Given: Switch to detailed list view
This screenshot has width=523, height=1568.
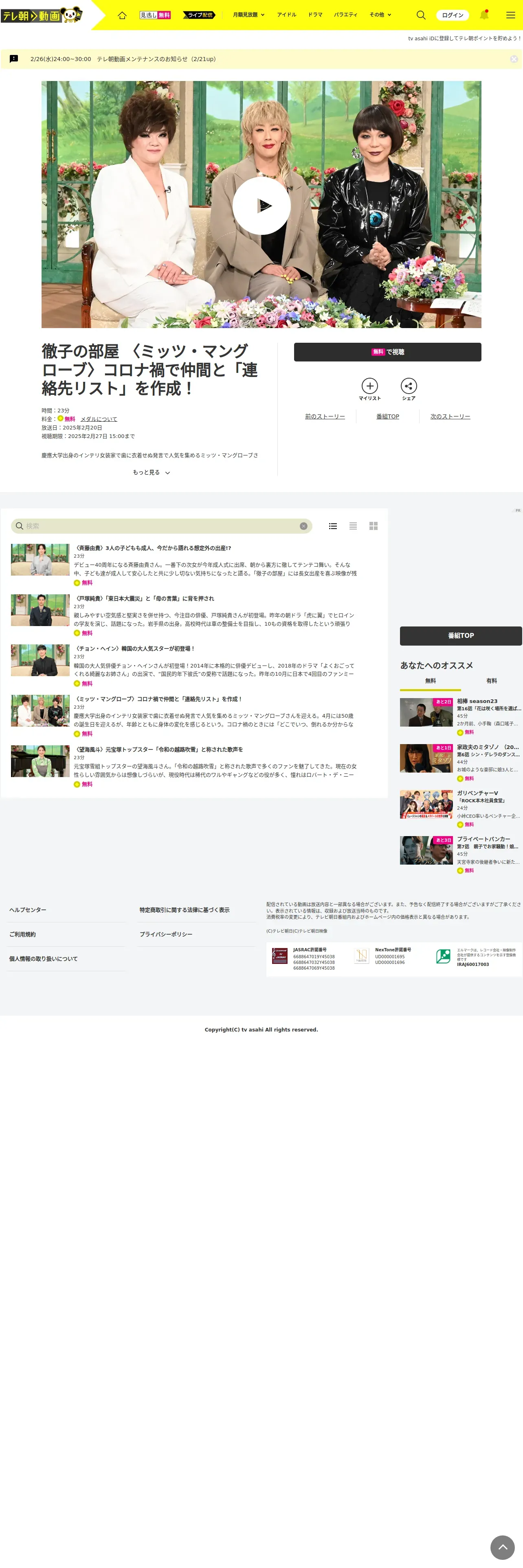Looking at the screenshot, I should click(x=333, y=526).
